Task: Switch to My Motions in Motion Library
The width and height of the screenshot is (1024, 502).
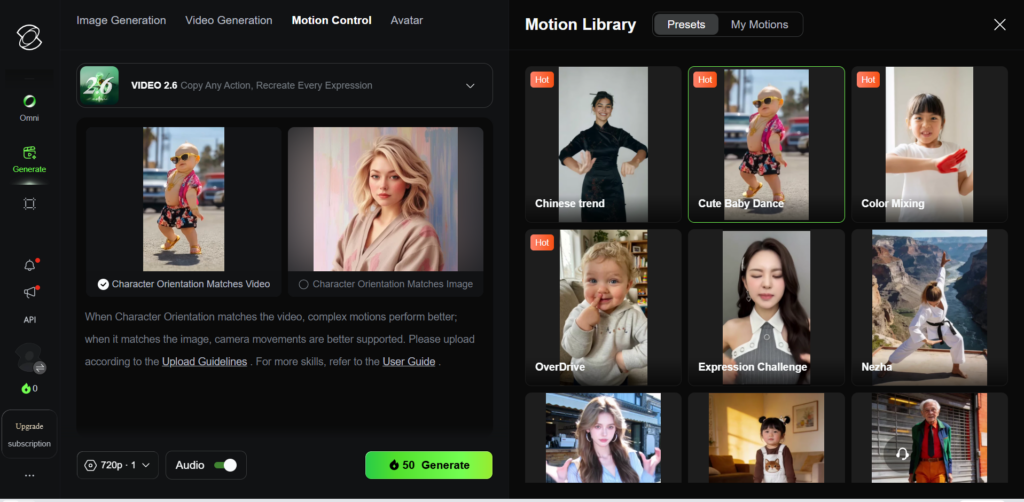Action: click(760, 25)
